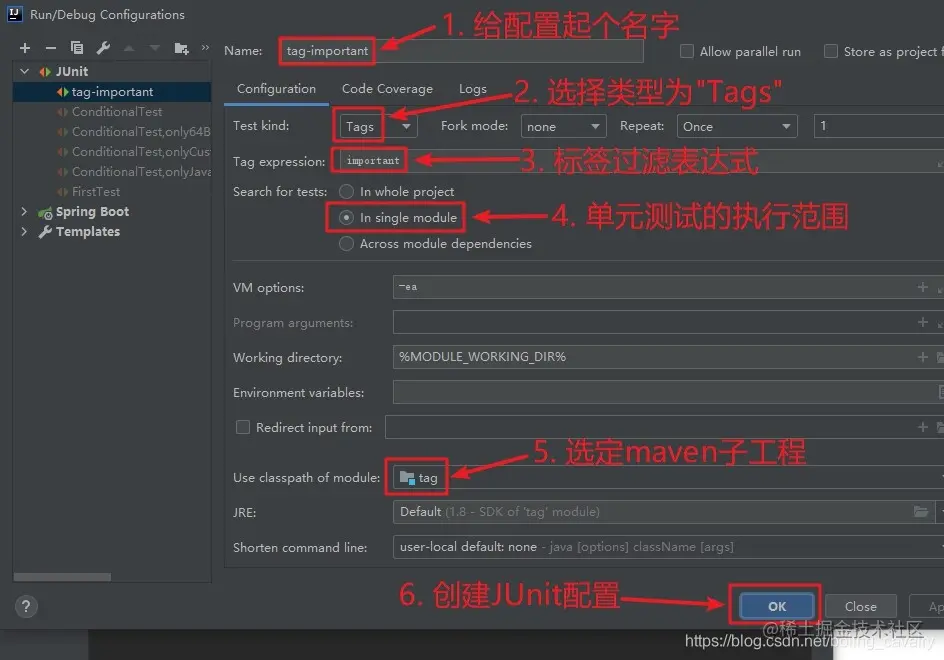Collapse the JUnit configurations group
944x660 pixels.
pos(22,71)
